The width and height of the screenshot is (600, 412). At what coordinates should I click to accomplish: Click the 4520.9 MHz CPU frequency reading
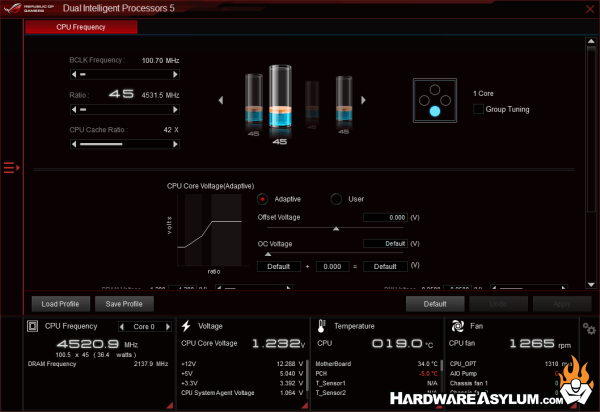point(97,344)
